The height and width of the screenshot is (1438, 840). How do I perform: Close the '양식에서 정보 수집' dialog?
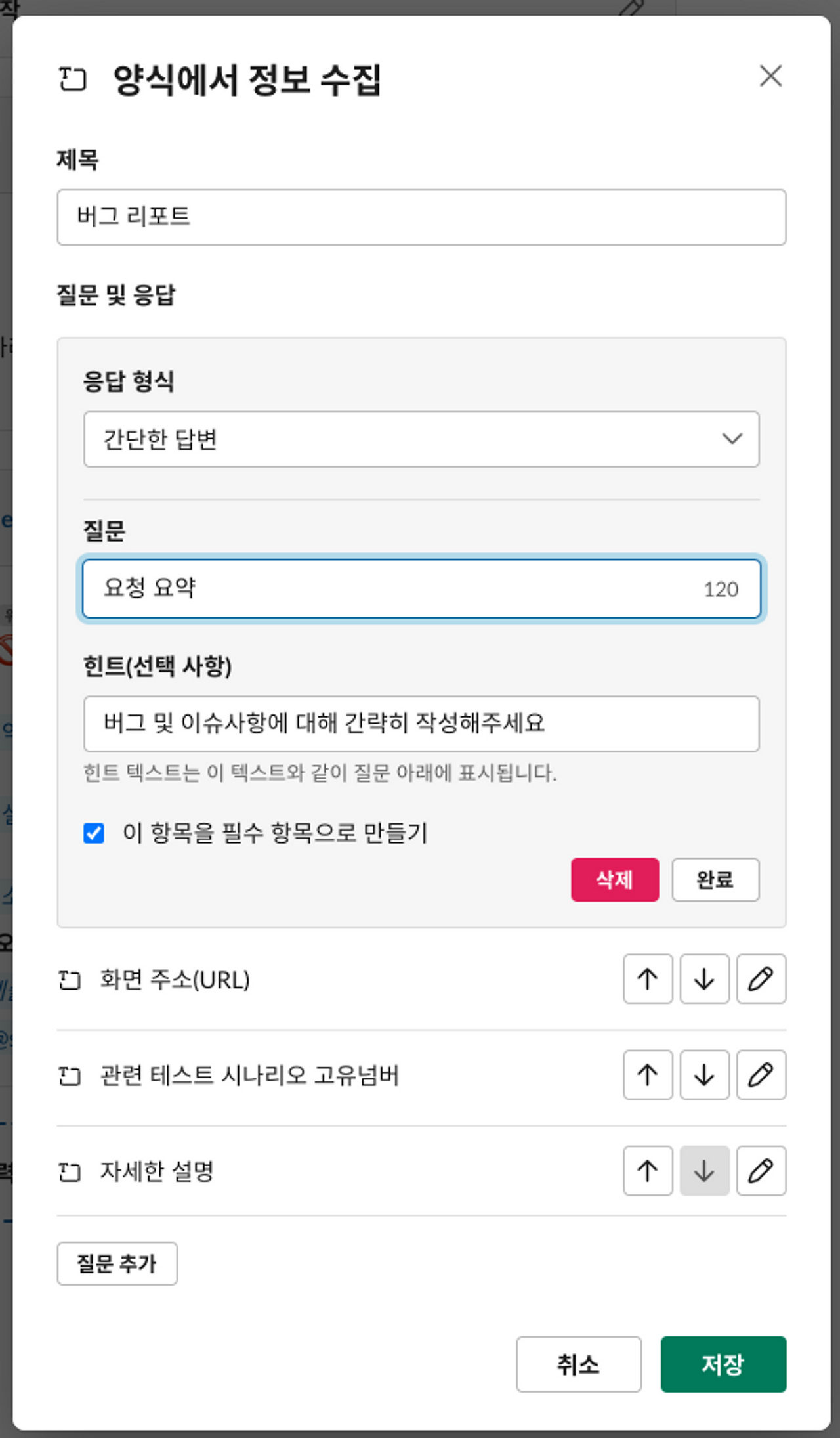point(770,76)
